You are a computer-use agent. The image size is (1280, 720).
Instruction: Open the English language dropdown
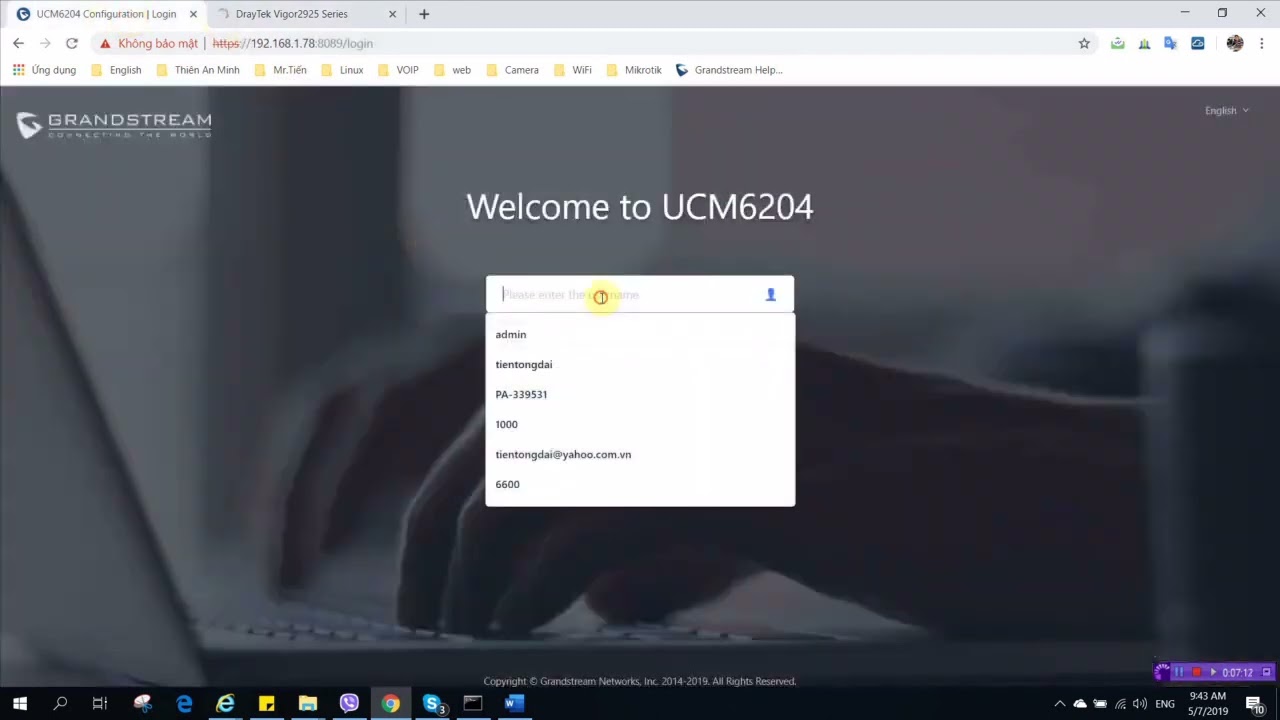1227,110
